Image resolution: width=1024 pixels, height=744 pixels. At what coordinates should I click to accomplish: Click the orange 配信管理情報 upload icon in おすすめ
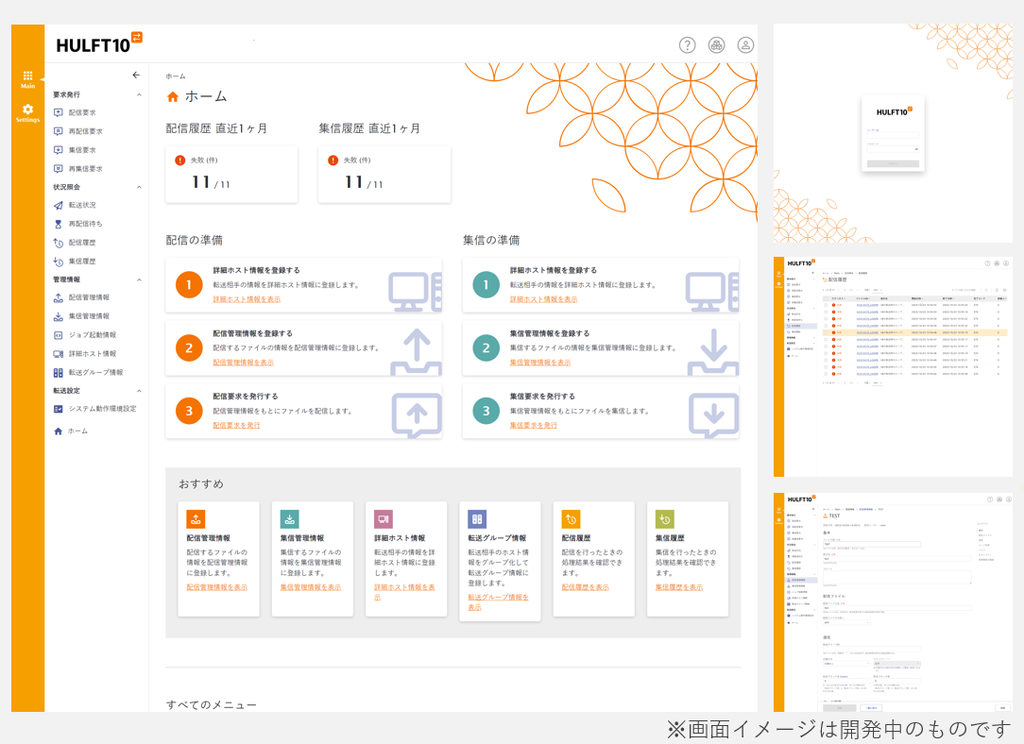click(196, 519)
